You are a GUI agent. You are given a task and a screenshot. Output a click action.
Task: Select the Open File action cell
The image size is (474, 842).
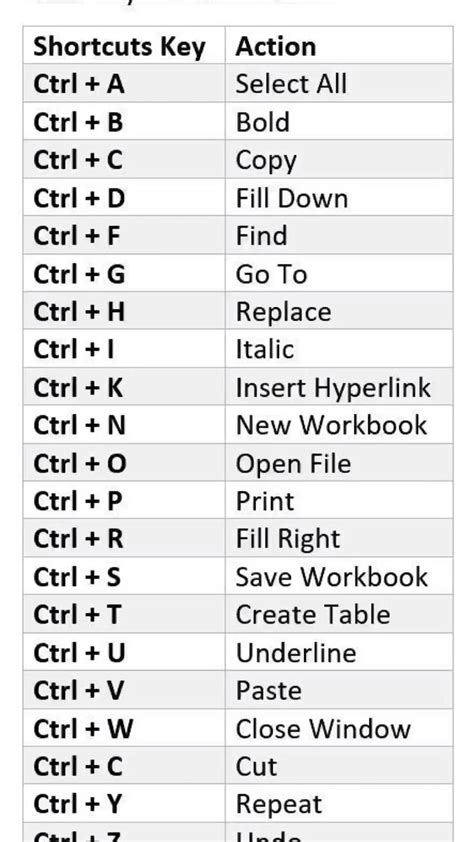coord(339,463)
